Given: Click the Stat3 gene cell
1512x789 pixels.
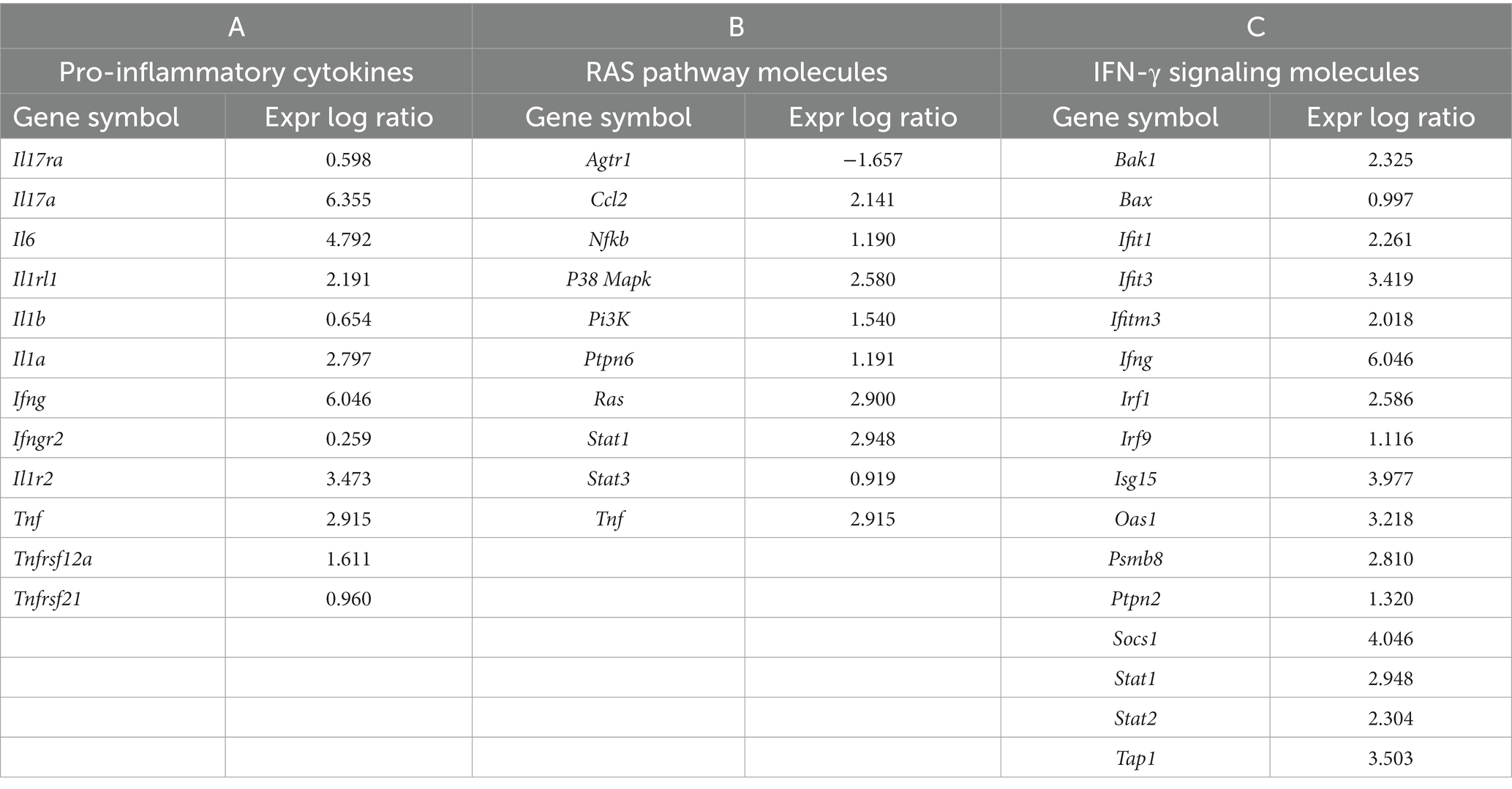Looking at the screenshot, I should (x=609, y=479).
